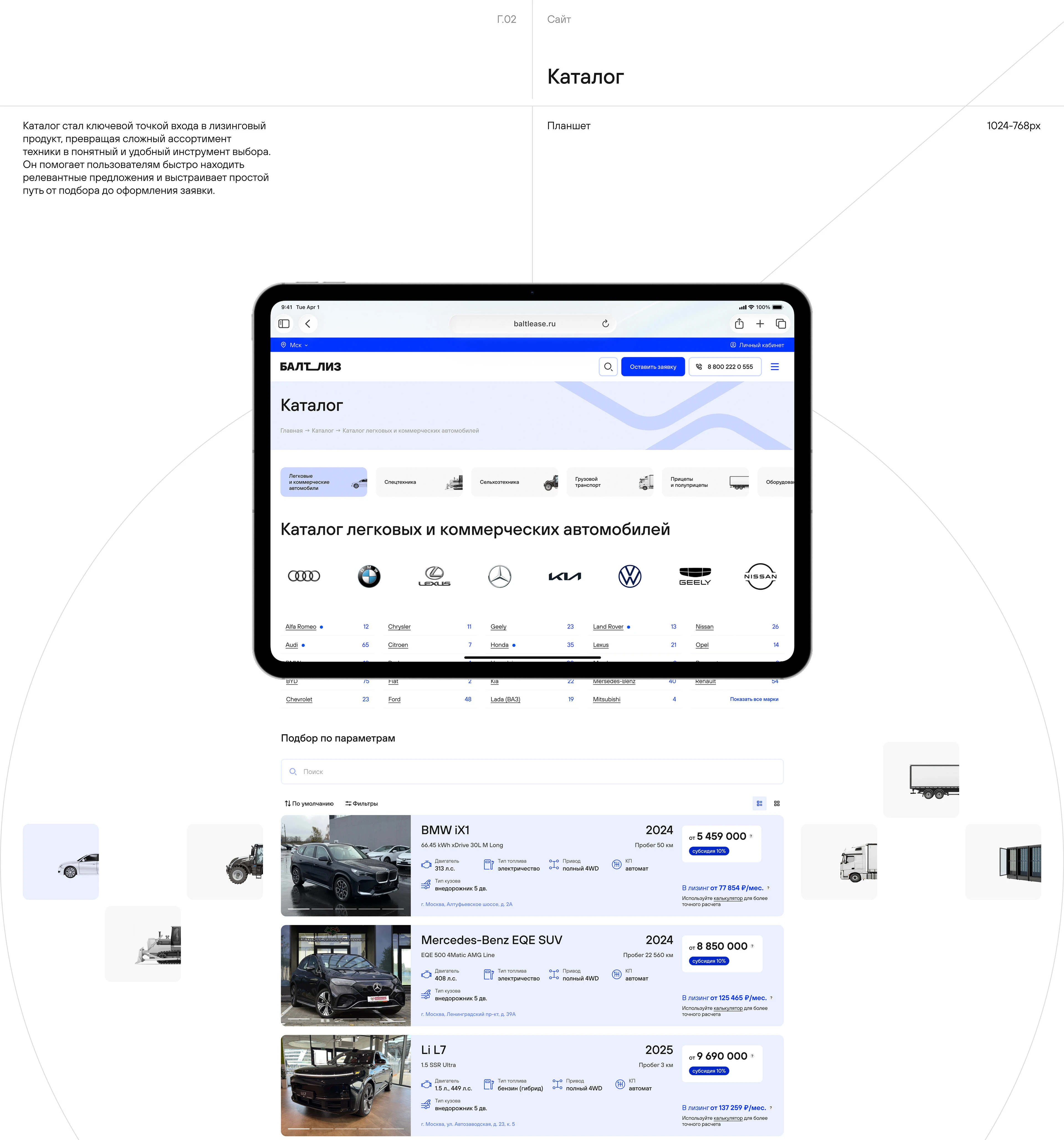Open the По умолчанию sorting dropdown

[309, 803]
